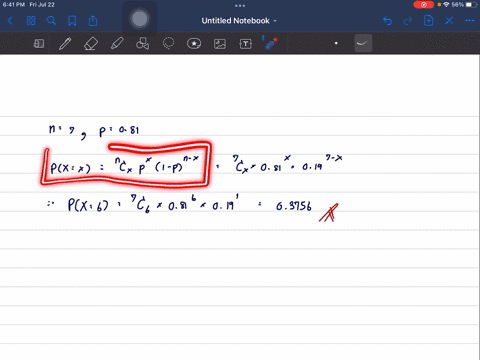Select the Text box tool
Screen dimensions: 480x360
click(246, 44)
